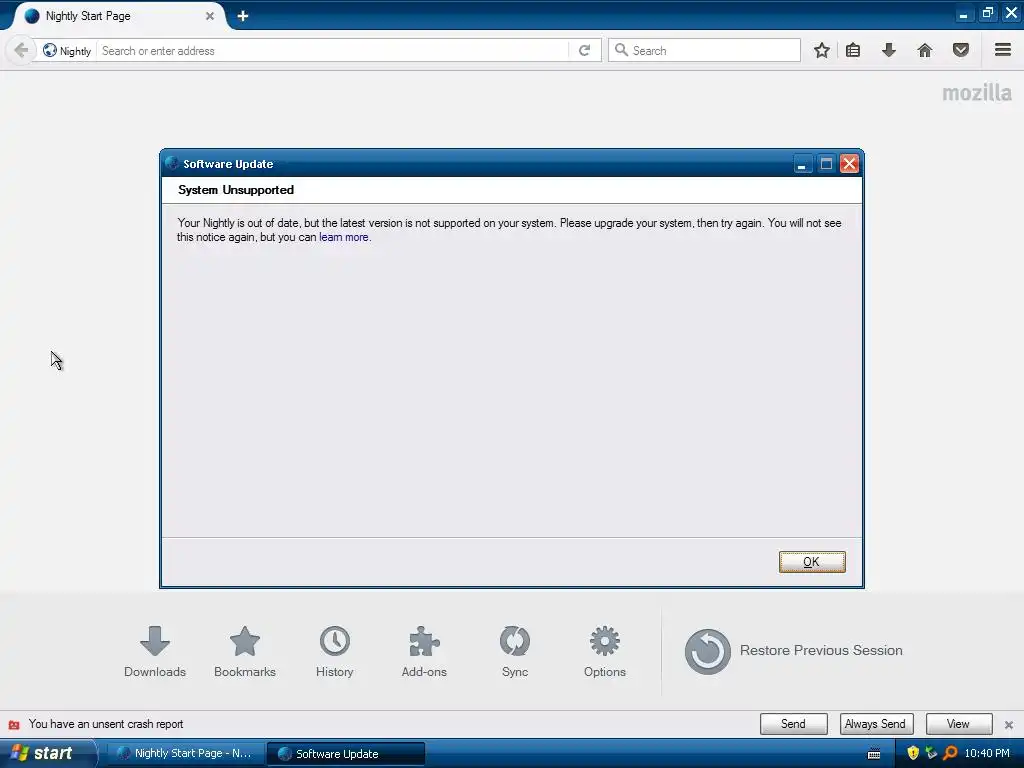The image size is (1024, 768).
Task: Go to home page icon
Action: (925, 50)
